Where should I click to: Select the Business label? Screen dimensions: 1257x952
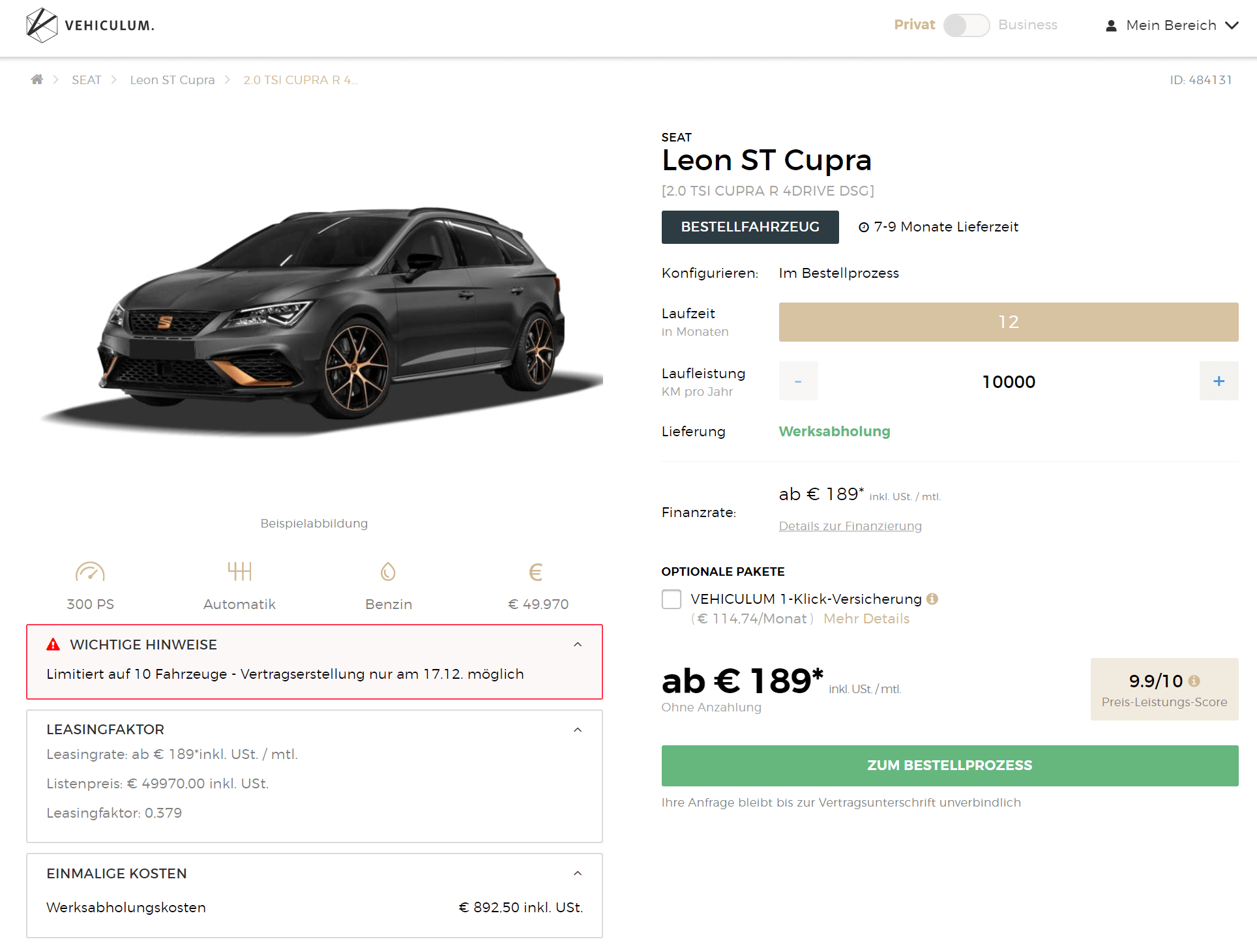tap(1028, 25)
